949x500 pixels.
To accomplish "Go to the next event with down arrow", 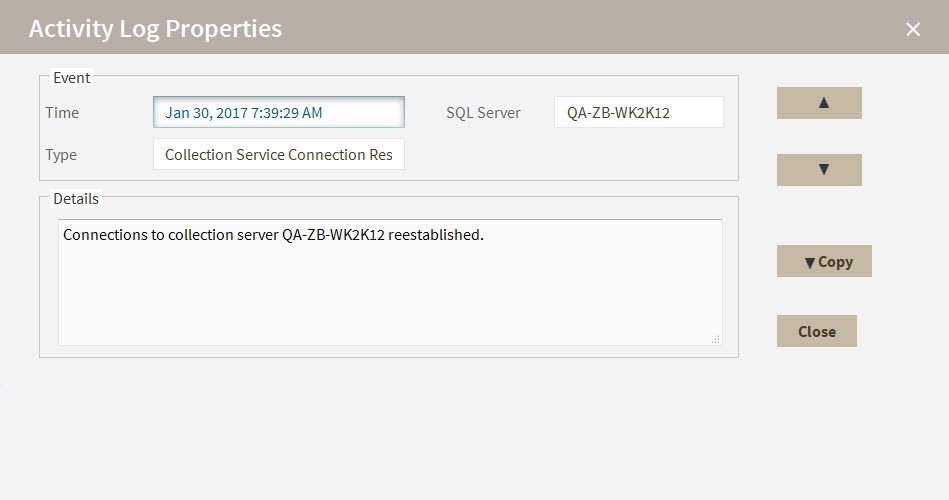I will (x=819, y=170).
